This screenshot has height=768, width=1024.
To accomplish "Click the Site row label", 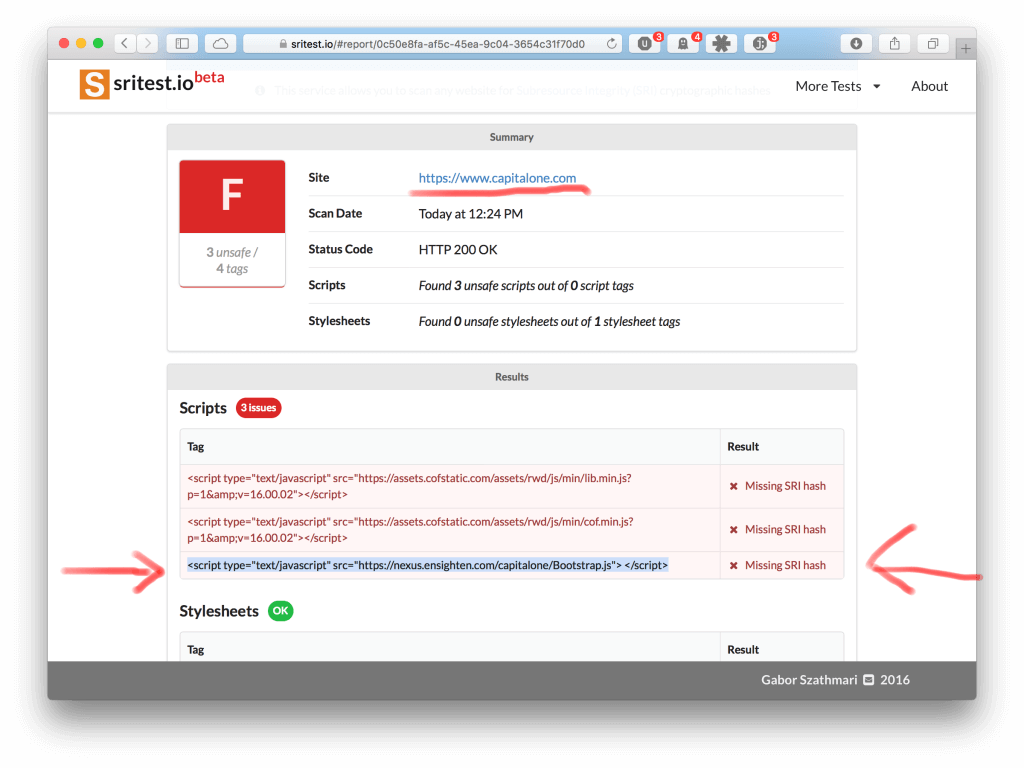I will tap(319, 178).
